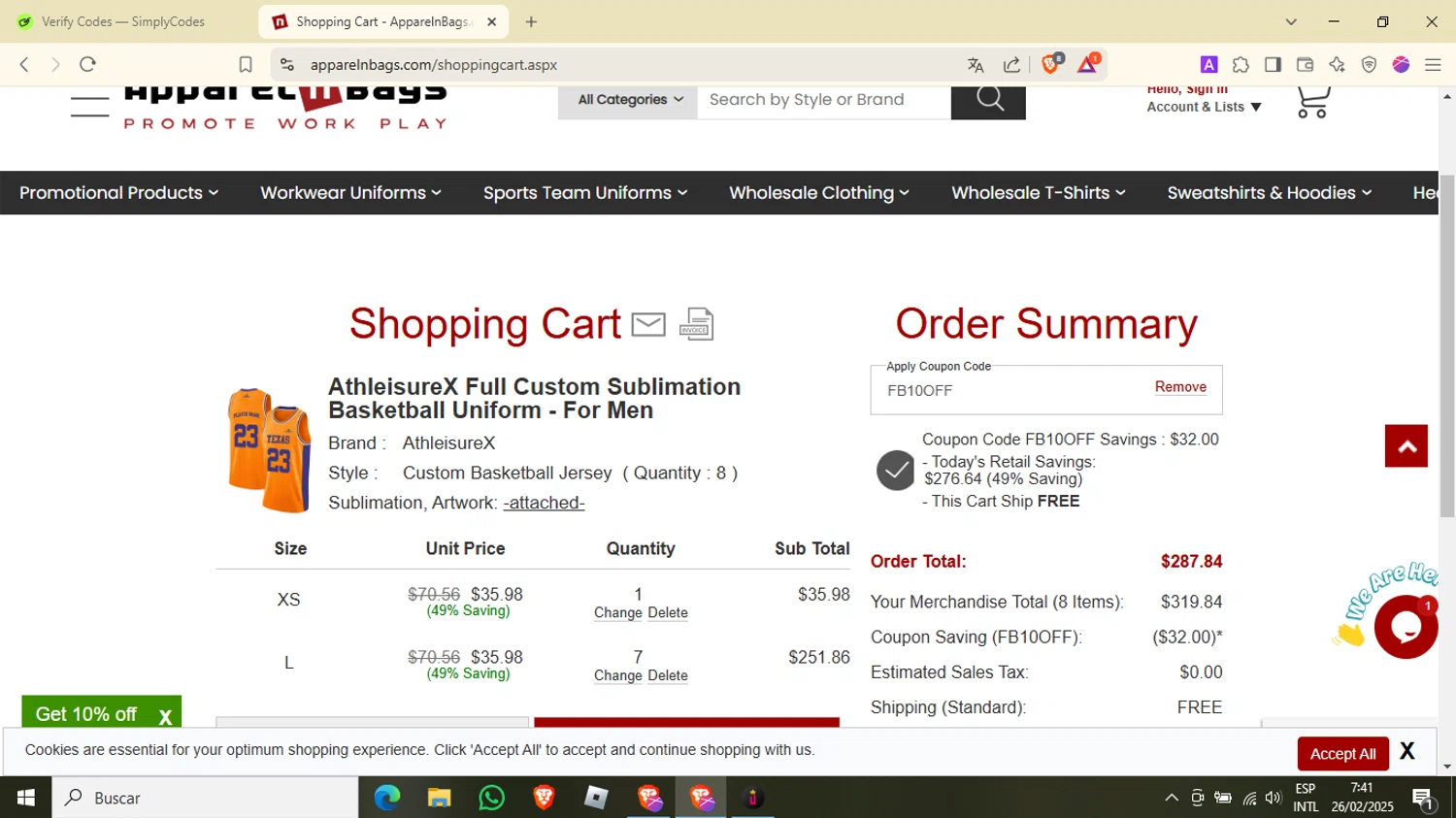Open the live chat bubble
The height and width of the screenshot is (818, 1456).
[x=1406, y=627]
